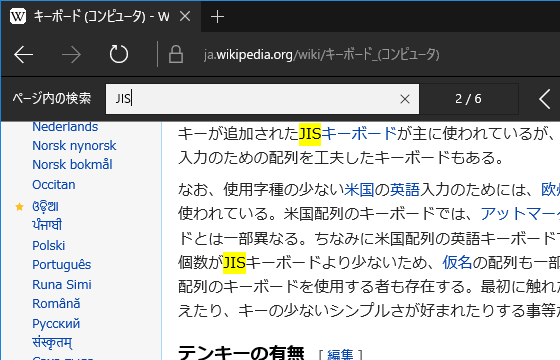
Task: Follow the アットマーク link
Action: pyautogui.click(x=520, y=214)
